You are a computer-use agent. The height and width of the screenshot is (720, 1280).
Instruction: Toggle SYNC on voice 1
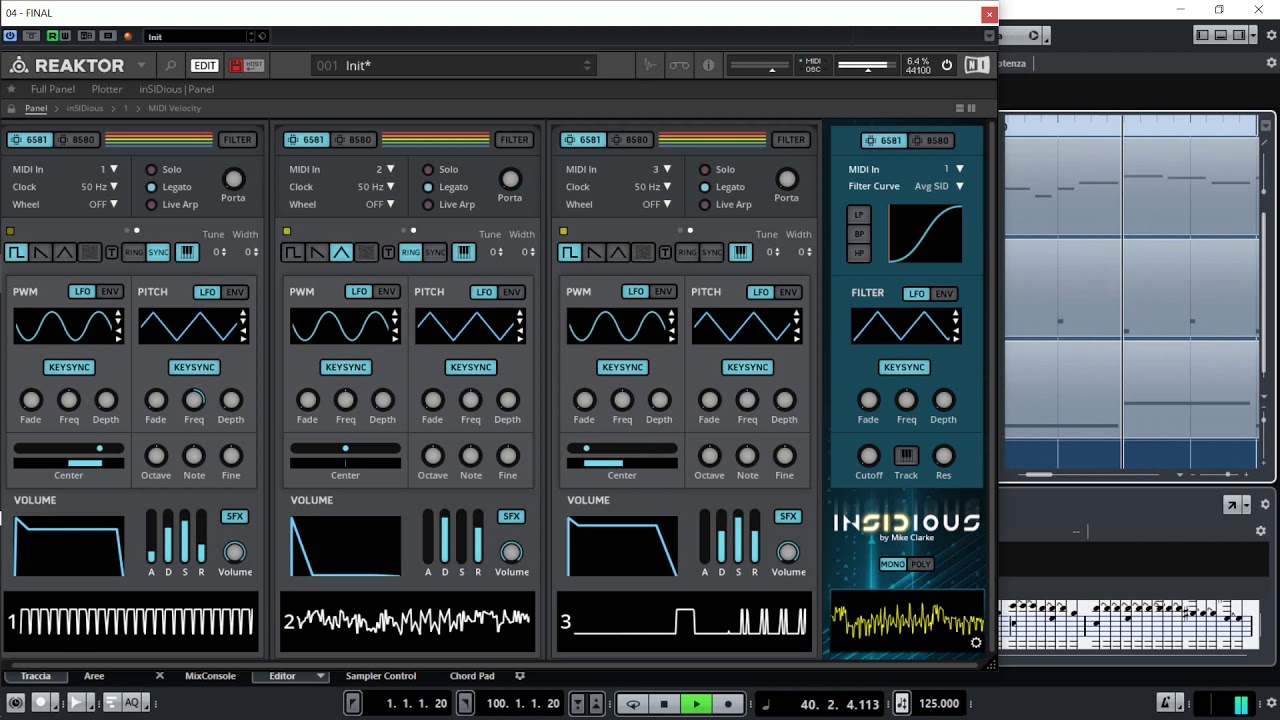tap(158, 252)
